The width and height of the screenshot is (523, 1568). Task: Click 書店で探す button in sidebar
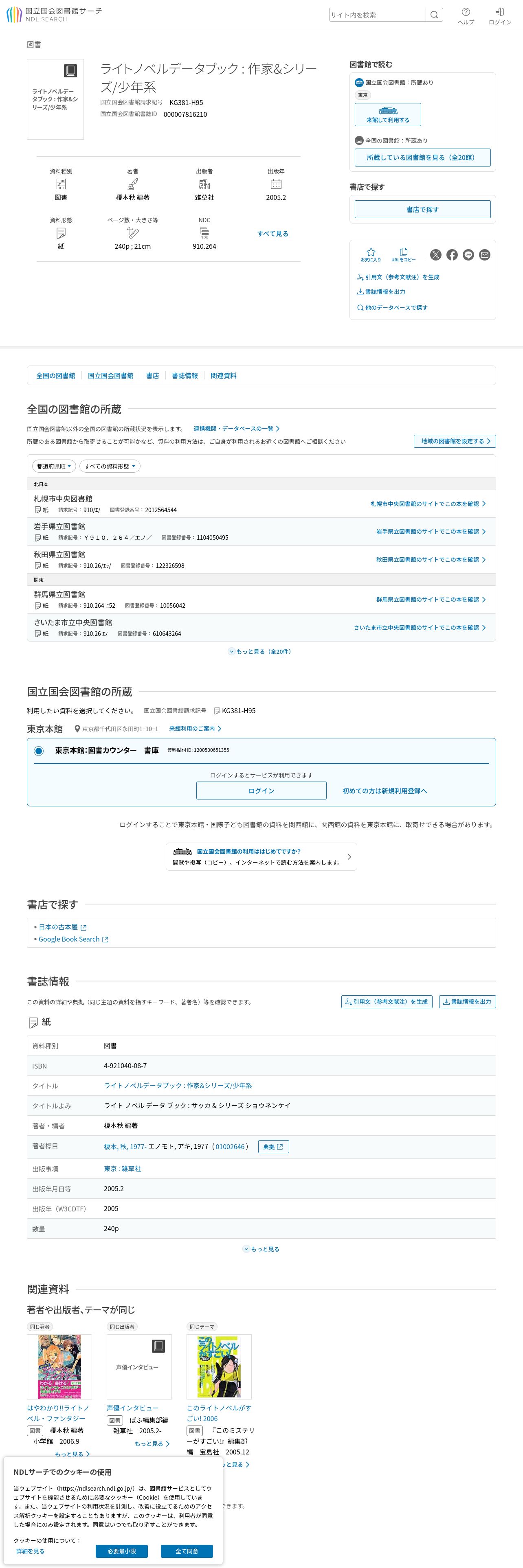tap(422, 209)
